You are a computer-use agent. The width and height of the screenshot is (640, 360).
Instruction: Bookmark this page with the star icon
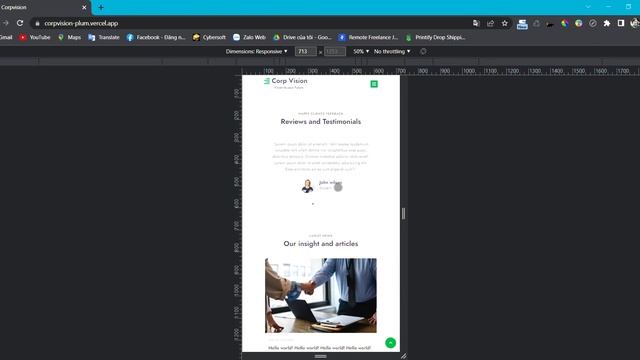tap(505, 23)
